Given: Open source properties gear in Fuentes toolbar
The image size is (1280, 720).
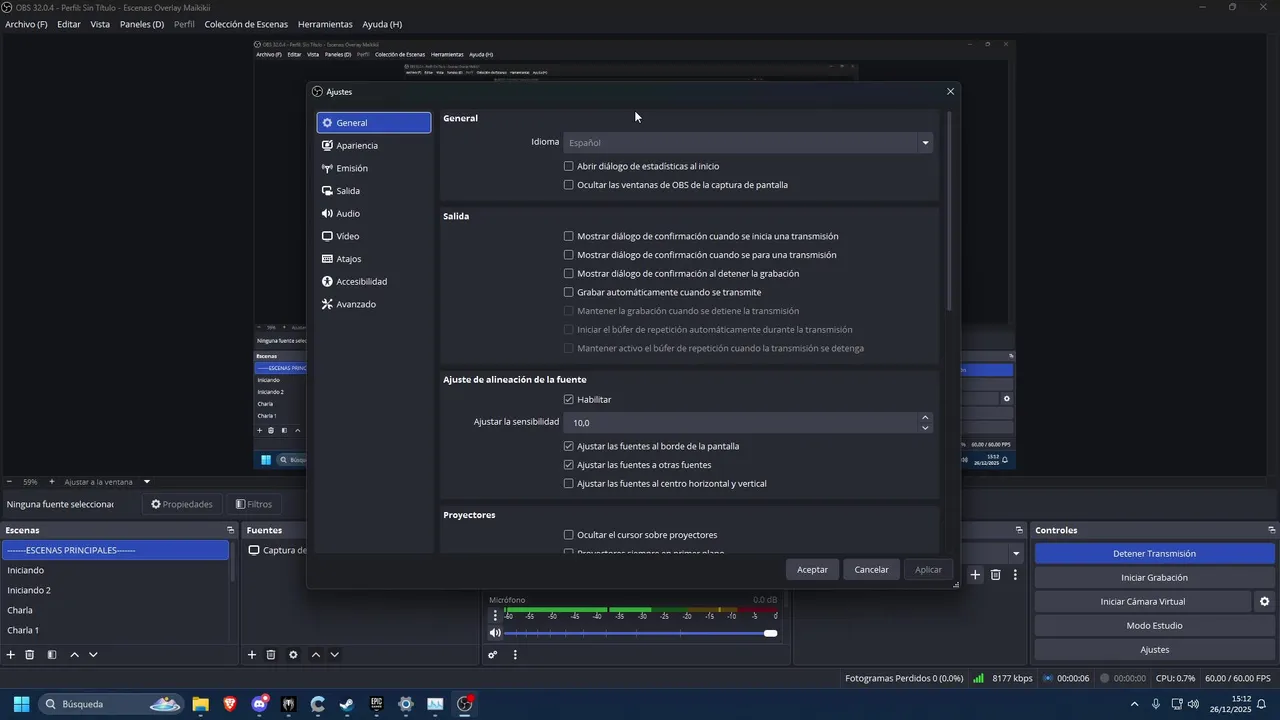Looking at the screenshot, I should click(293, 655).
